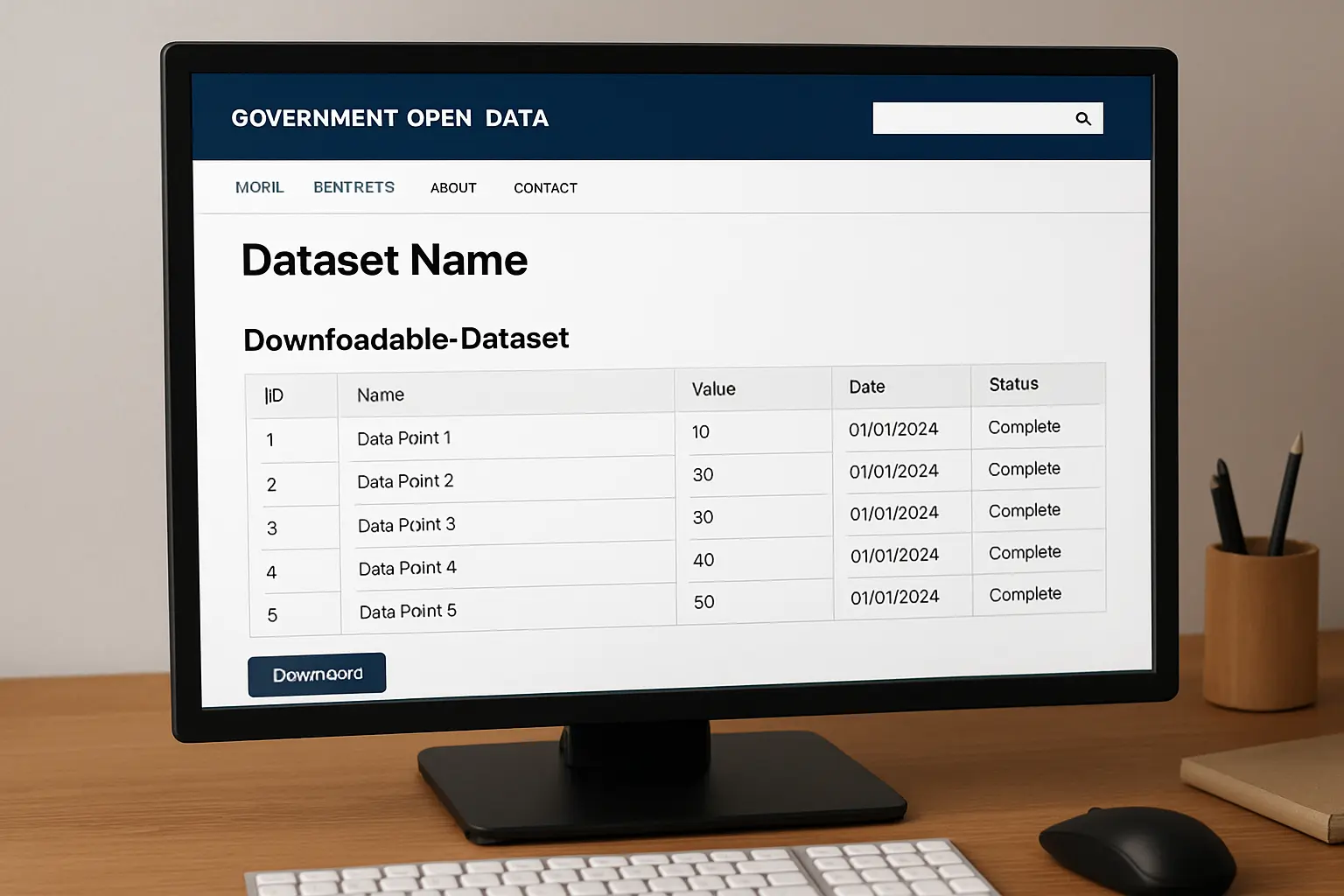The height and width of the screenshot is (896, 1344).
Task: Click the search magnifier icon
Action: [1083, 119]
